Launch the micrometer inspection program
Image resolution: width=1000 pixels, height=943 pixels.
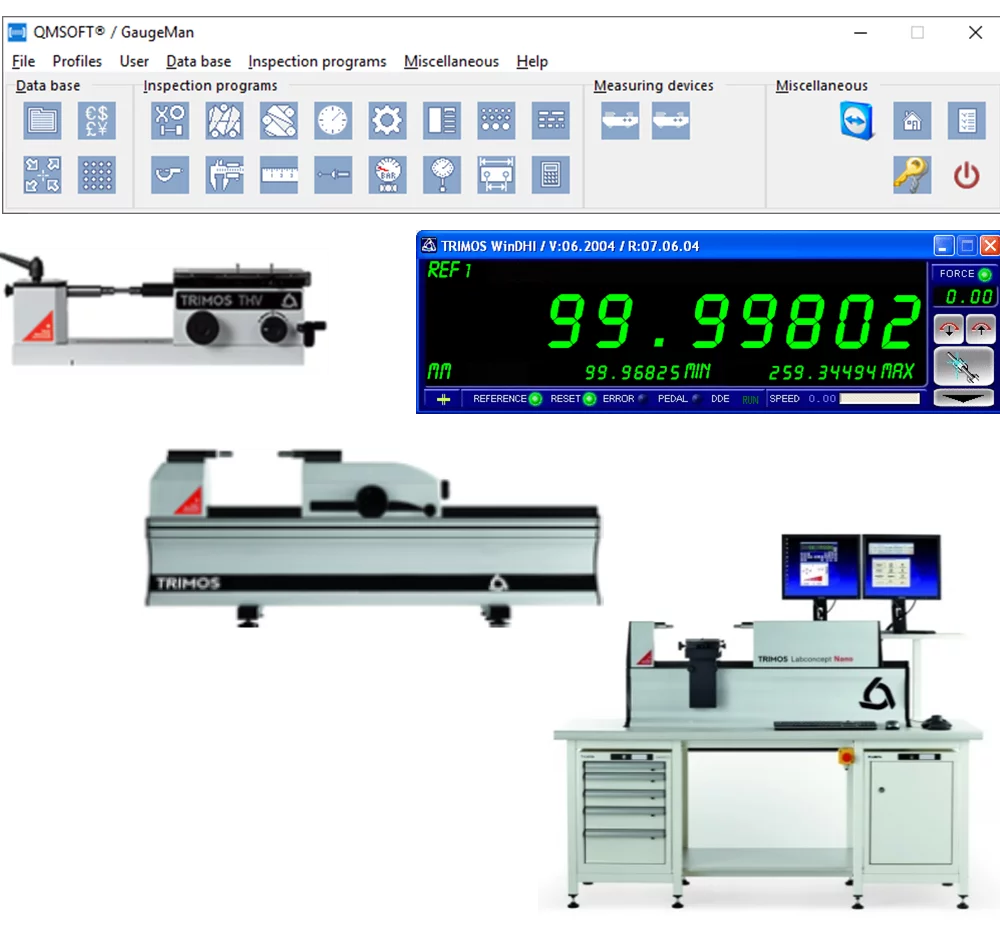pyautogui.click(x=170, y=174)
